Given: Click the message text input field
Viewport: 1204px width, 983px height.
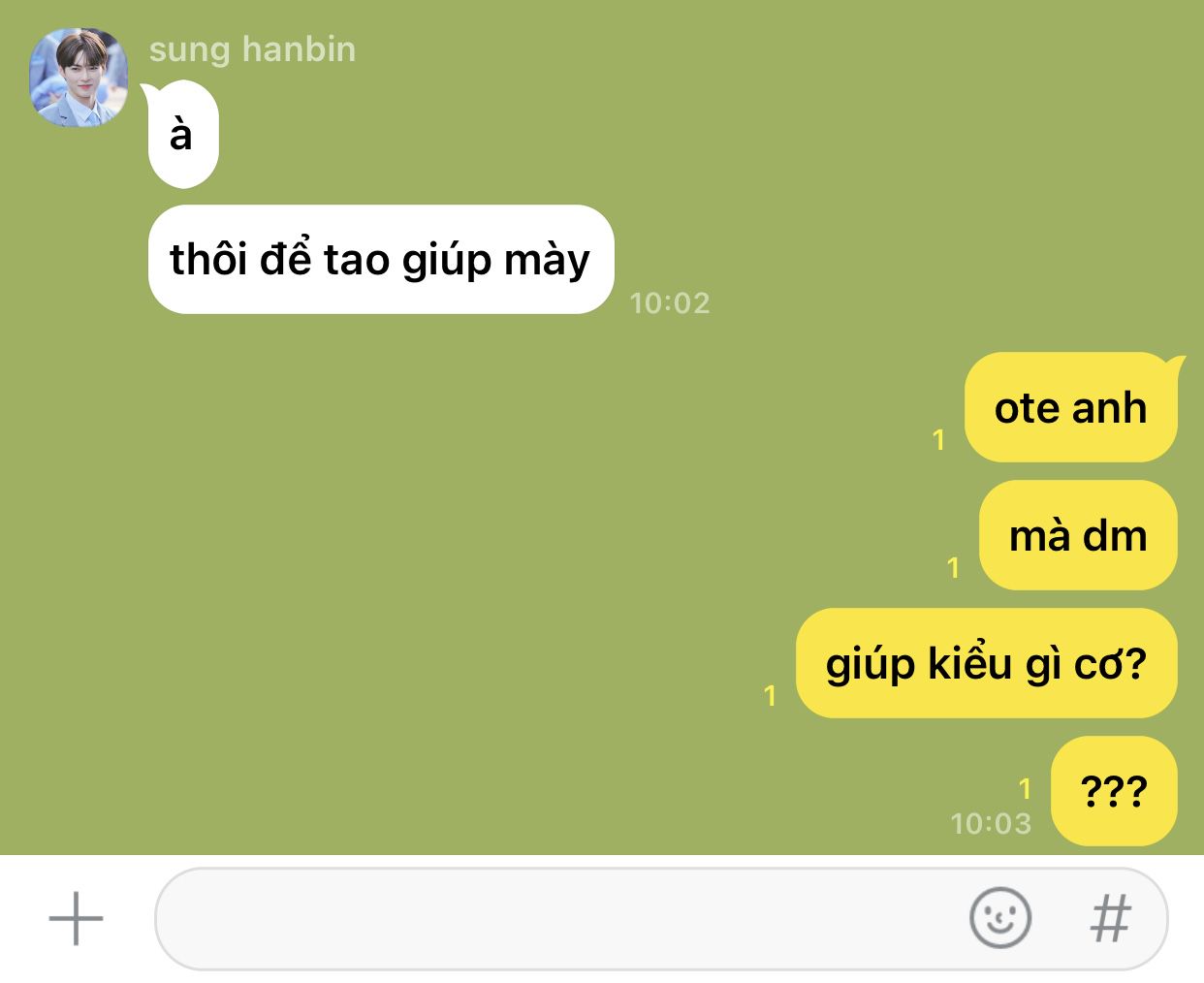Looking at the screenshot, I should [661, 918].
